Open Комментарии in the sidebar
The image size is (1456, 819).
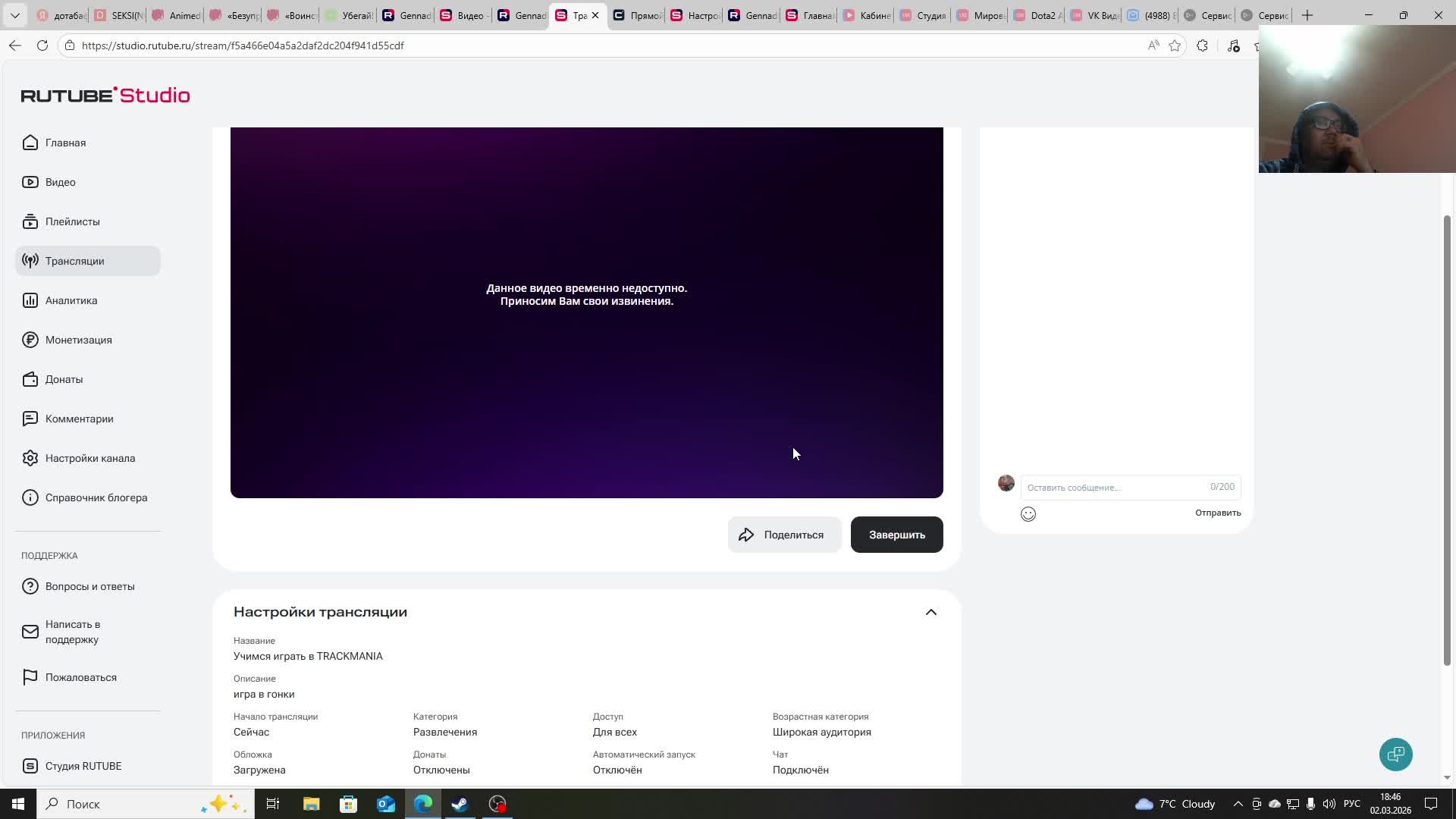coord(79,419)
